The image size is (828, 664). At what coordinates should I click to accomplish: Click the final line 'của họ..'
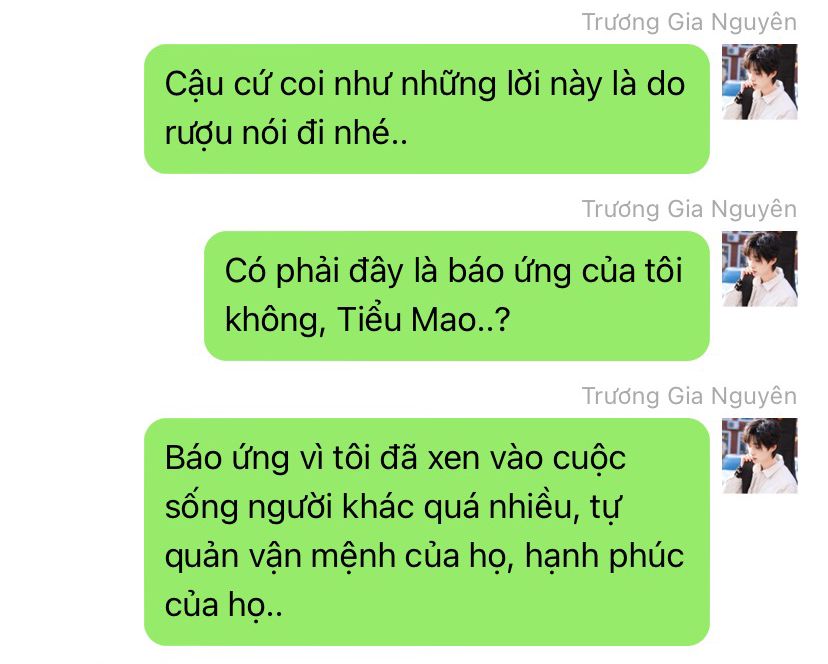click(x=224, y=605)
